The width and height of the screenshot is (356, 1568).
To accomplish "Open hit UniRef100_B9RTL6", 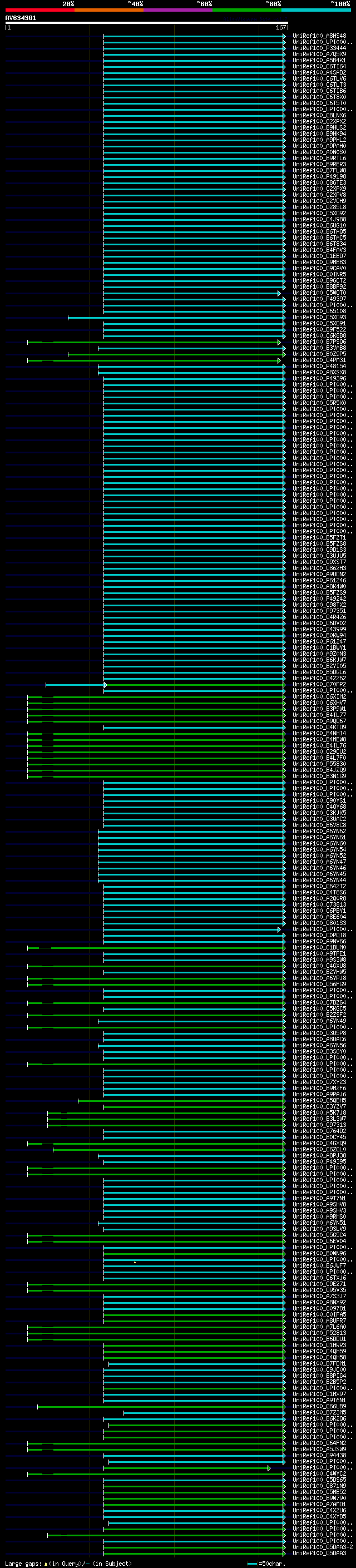I will click(x=319, y=159).
